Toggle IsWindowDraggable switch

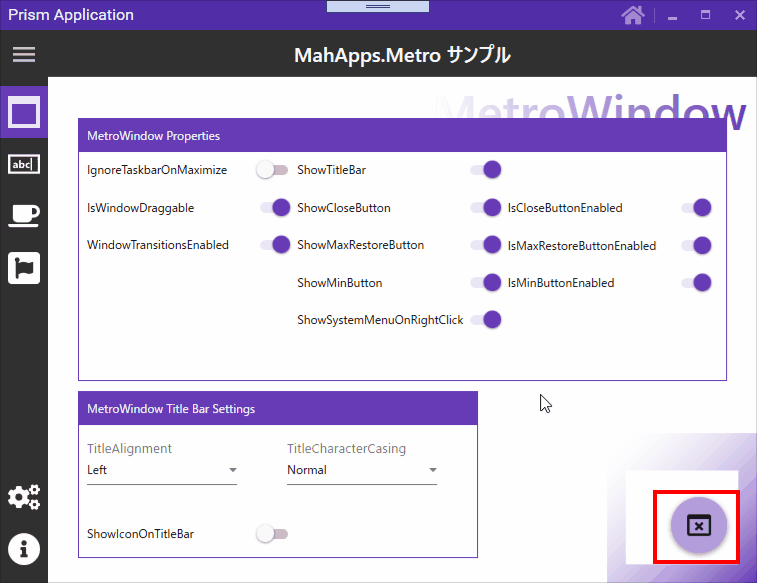pyautogui.click(x=275, y=208)
